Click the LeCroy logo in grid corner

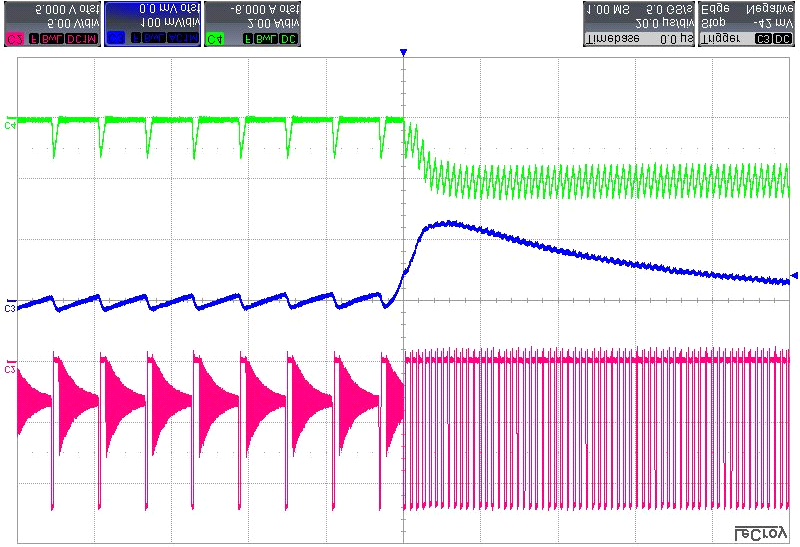762,532
